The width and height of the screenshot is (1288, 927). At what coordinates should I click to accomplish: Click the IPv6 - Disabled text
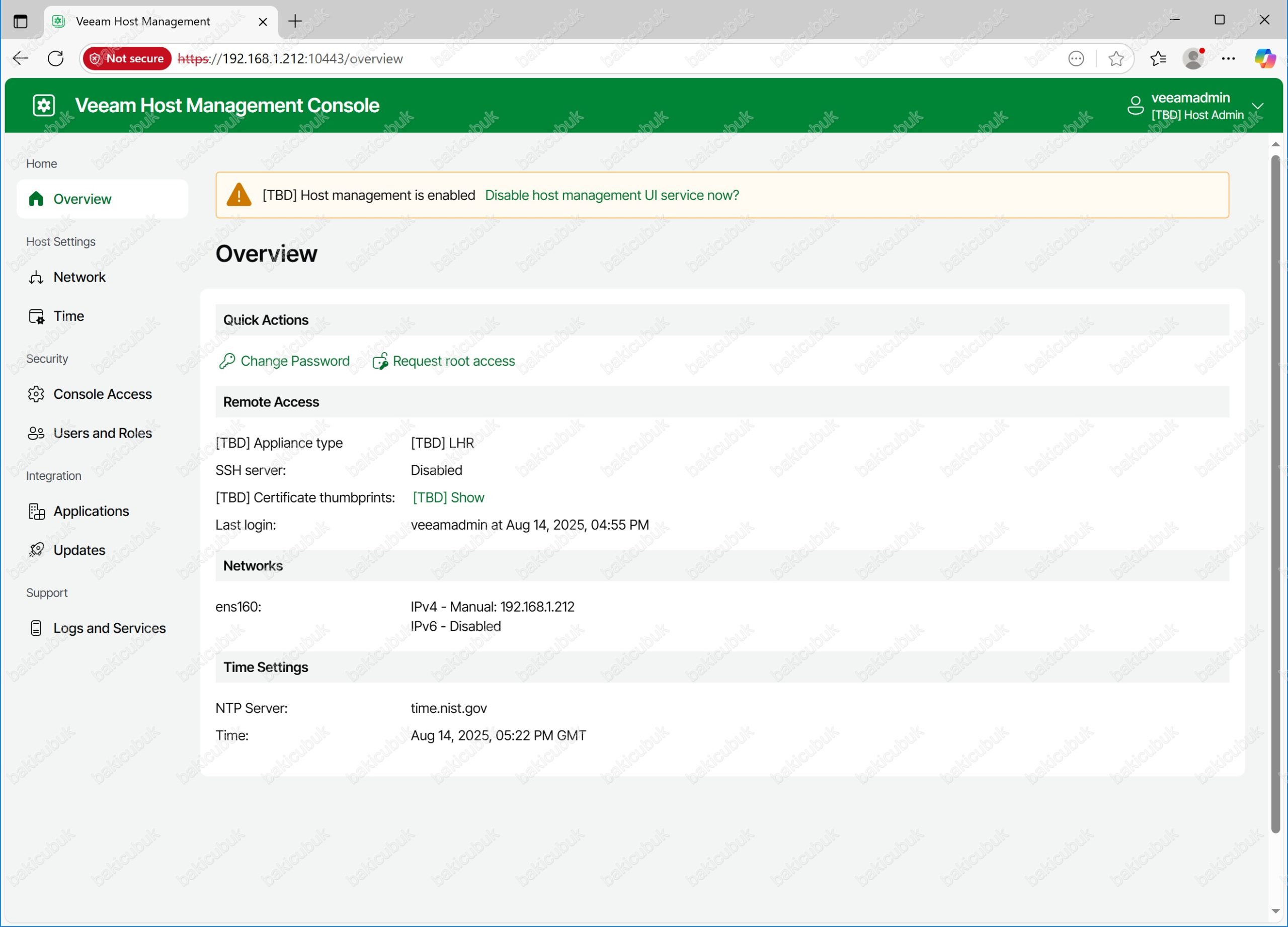click(455, 626)
